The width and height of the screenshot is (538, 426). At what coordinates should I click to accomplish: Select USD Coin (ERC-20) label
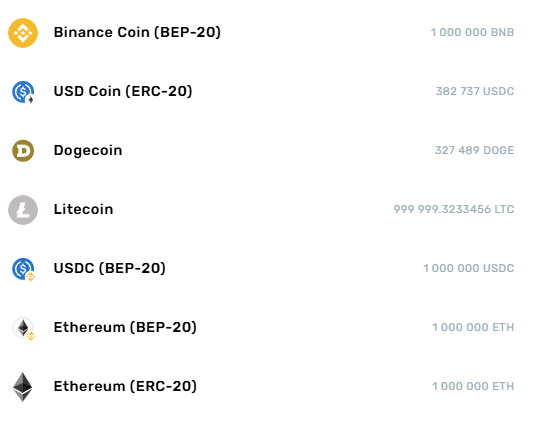click(x=123, y=91)
